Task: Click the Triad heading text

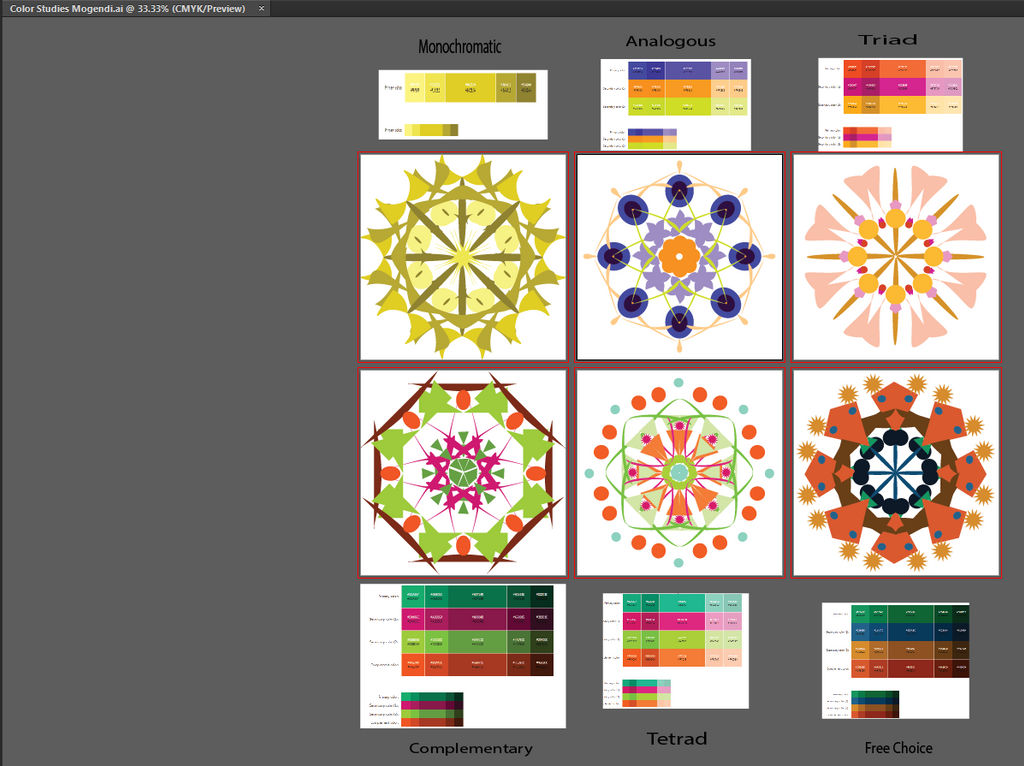Action: point(888,40)
